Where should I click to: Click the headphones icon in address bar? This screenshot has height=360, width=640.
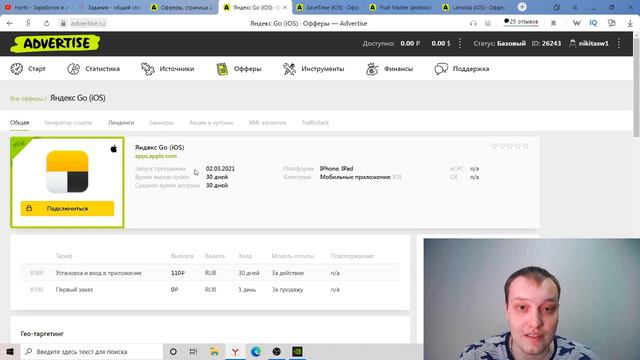(x=473, y=23)
